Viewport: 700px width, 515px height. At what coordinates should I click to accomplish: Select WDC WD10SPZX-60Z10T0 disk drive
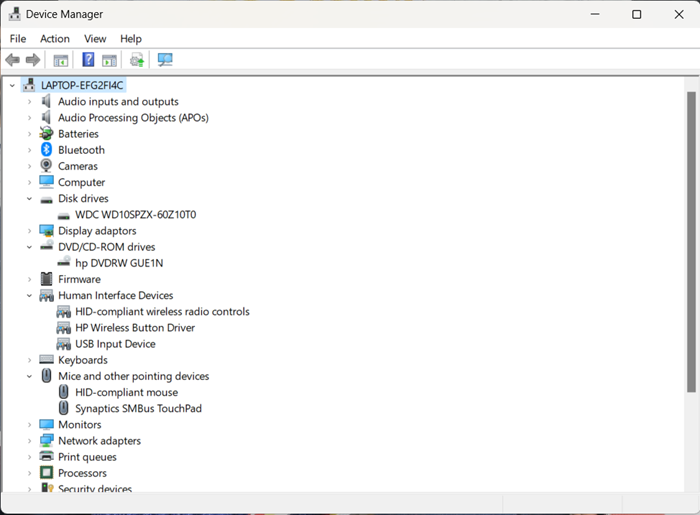tap(135, 215)
